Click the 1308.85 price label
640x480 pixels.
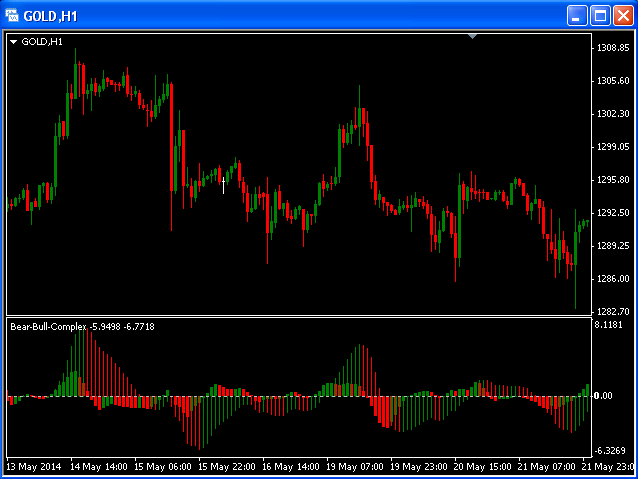pos(613,48)
